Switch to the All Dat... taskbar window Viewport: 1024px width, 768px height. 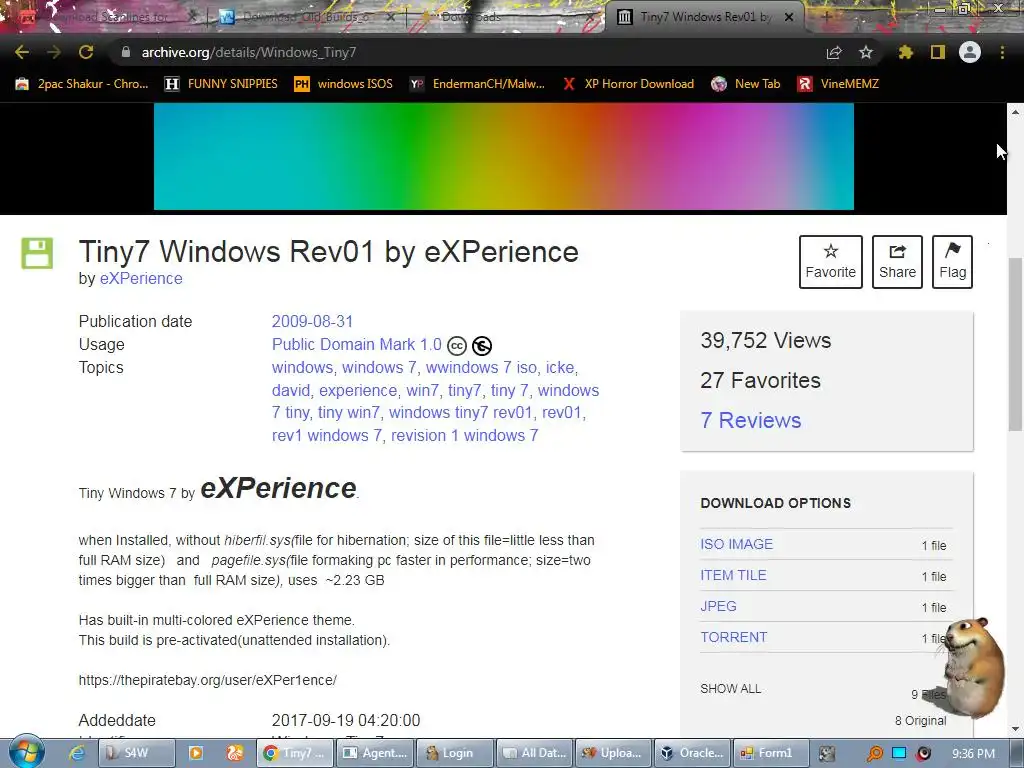tap(534, 753)
